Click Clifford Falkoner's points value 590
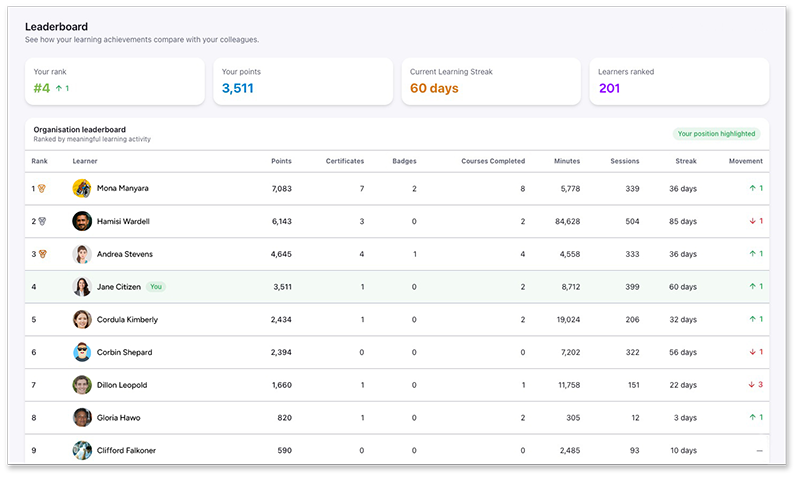Image resolution: width=800 pixels, height=478 pixels. click(x=284, y=450)
